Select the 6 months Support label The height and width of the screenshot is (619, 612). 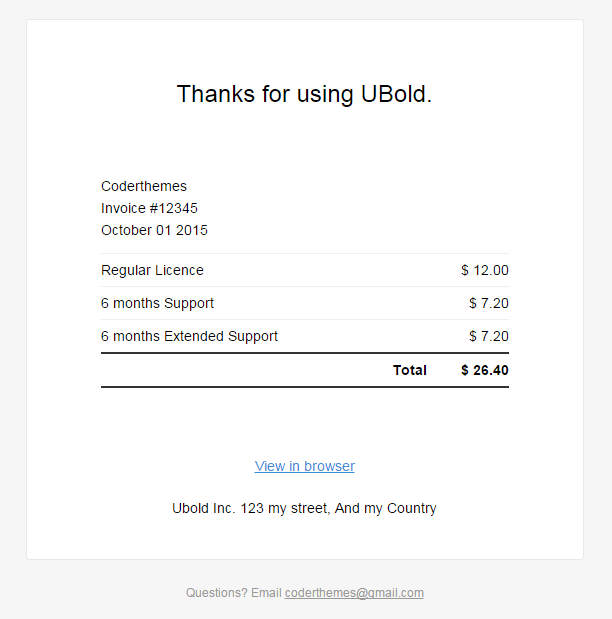click(157, 303)
